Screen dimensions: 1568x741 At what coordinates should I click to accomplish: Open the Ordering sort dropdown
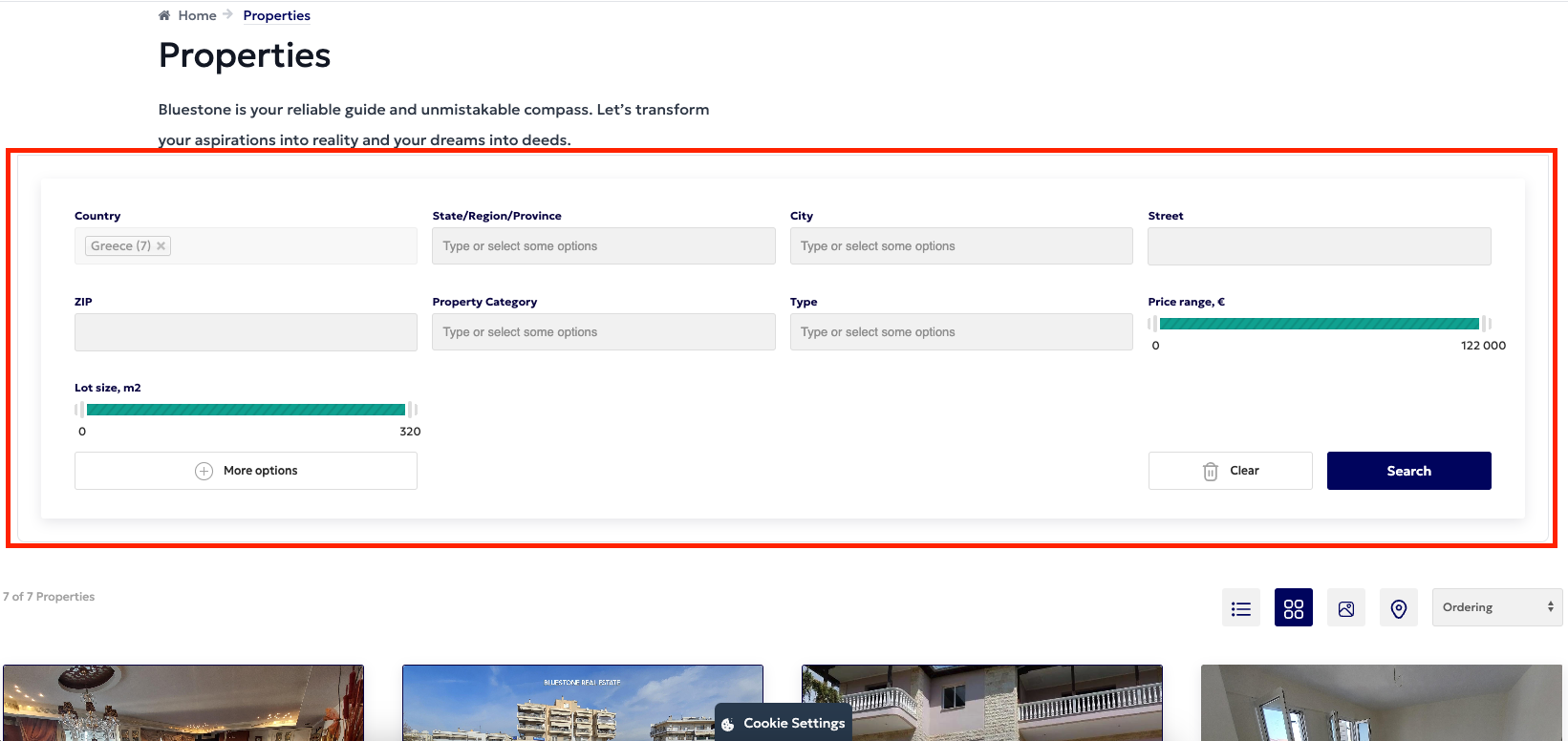(x=1496, y=607)
